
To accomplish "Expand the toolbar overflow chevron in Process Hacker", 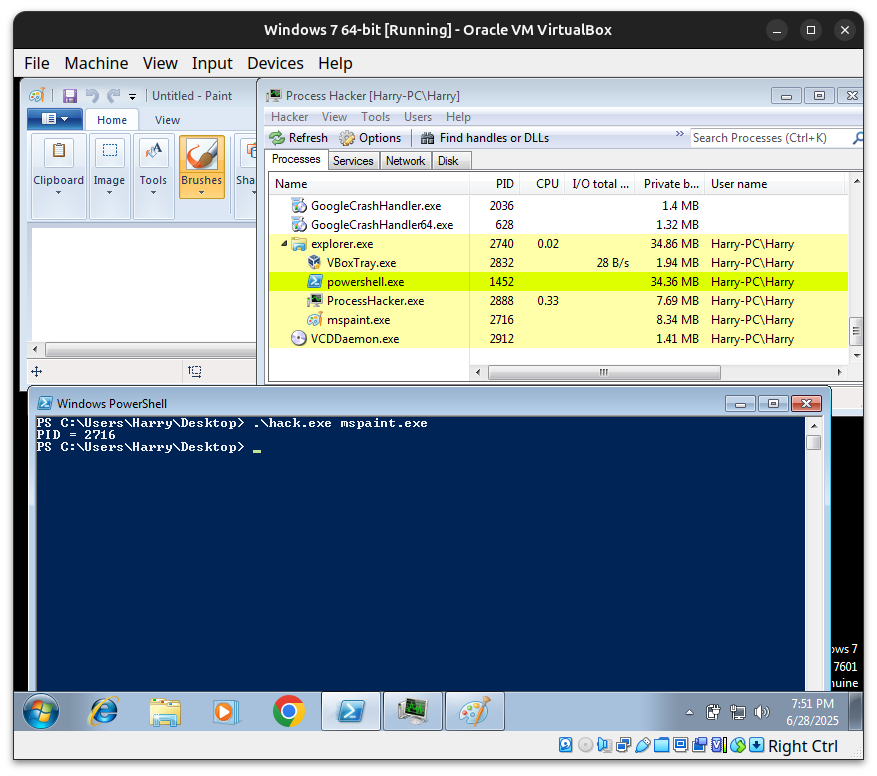I will pyautogui.click(x=680, y=134).
